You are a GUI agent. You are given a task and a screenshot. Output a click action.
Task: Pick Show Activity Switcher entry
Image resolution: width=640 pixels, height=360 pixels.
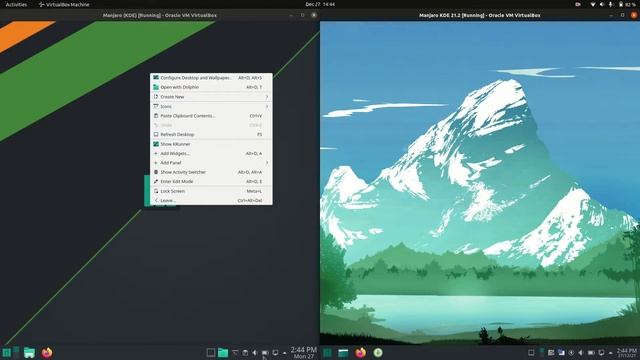click(x=211, y=172)
